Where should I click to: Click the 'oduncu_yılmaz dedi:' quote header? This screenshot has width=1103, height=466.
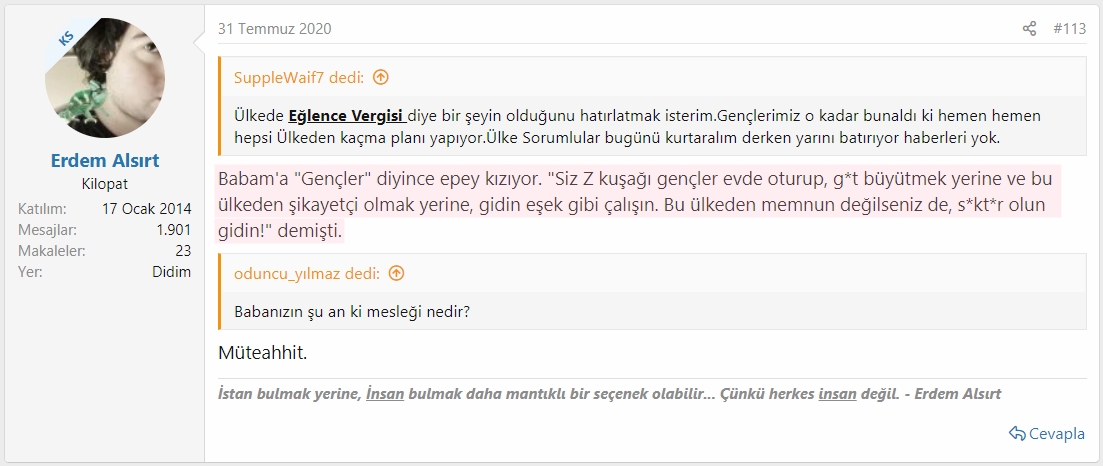(307, 273)
